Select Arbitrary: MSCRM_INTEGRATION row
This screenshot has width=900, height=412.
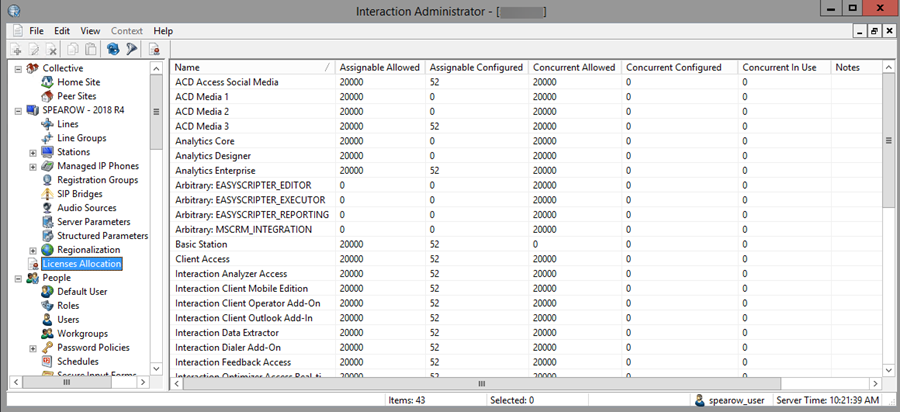point(525,230)
